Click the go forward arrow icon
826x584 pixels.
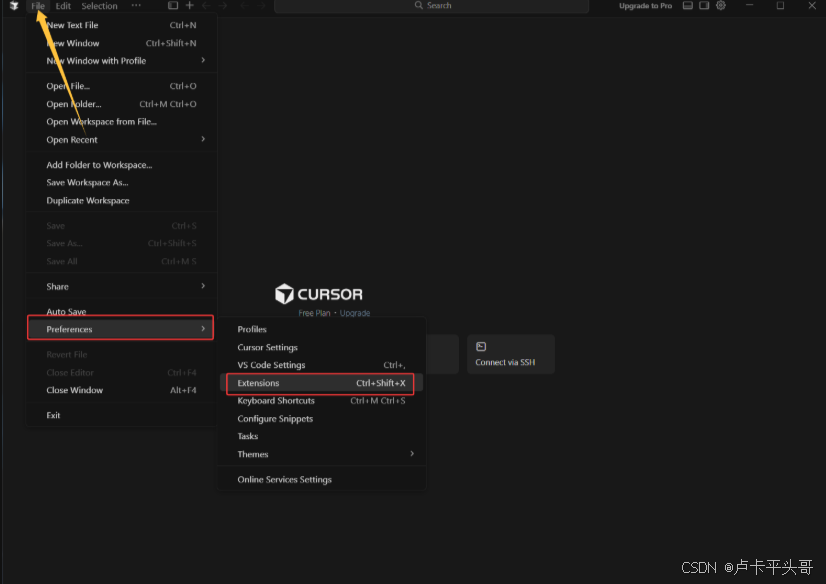pyautogui.click(x=223, y=5)
